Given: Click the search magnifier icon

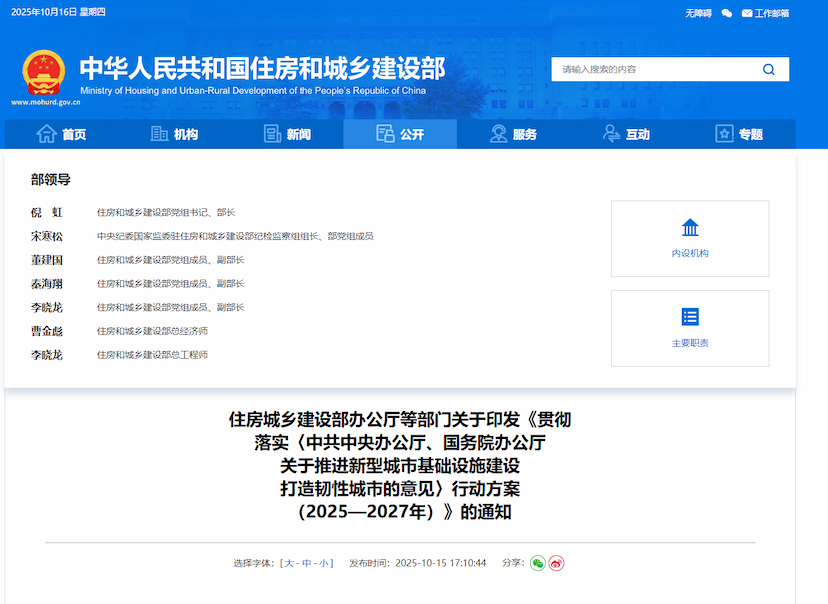Looking at the screenshot, I should point(768,69).
